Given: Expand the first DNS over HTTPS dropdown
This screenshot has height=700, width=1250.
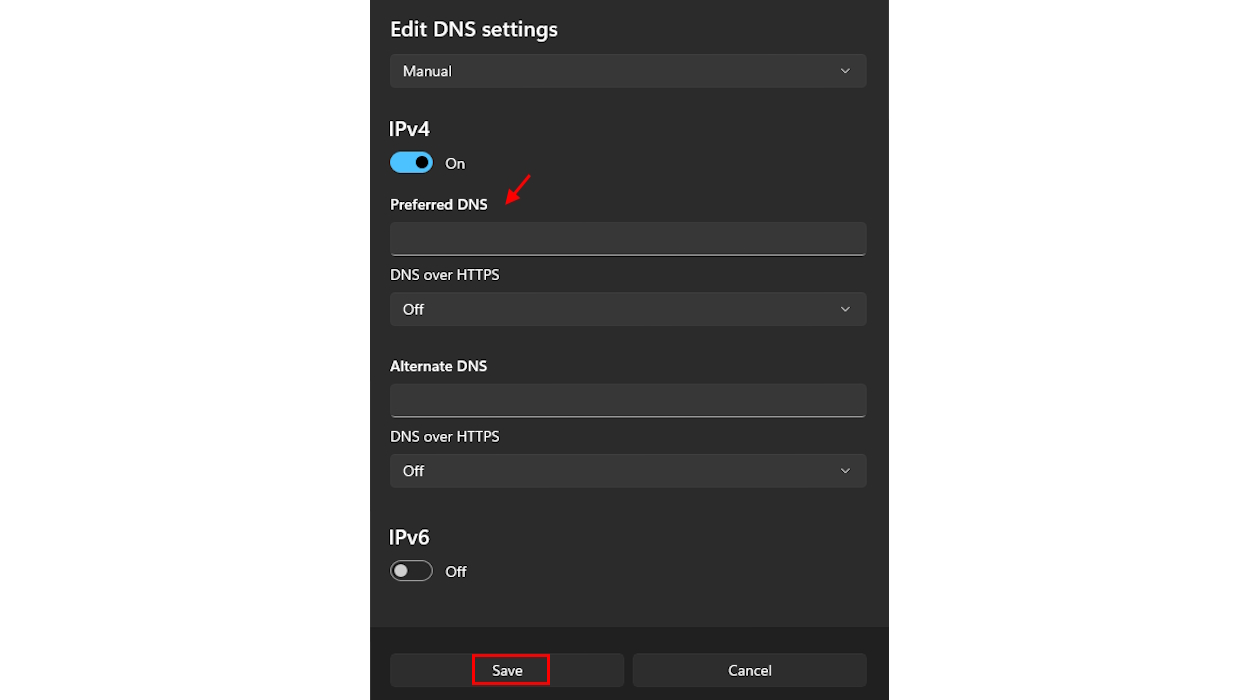Looking at the screenshot, I should point(628,309).
